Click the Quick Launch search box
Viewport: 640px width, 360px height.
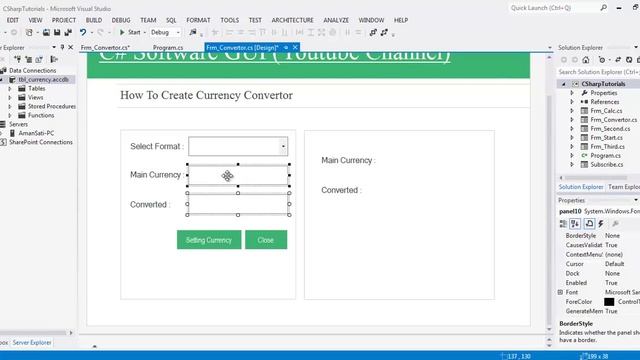point(558,8)
